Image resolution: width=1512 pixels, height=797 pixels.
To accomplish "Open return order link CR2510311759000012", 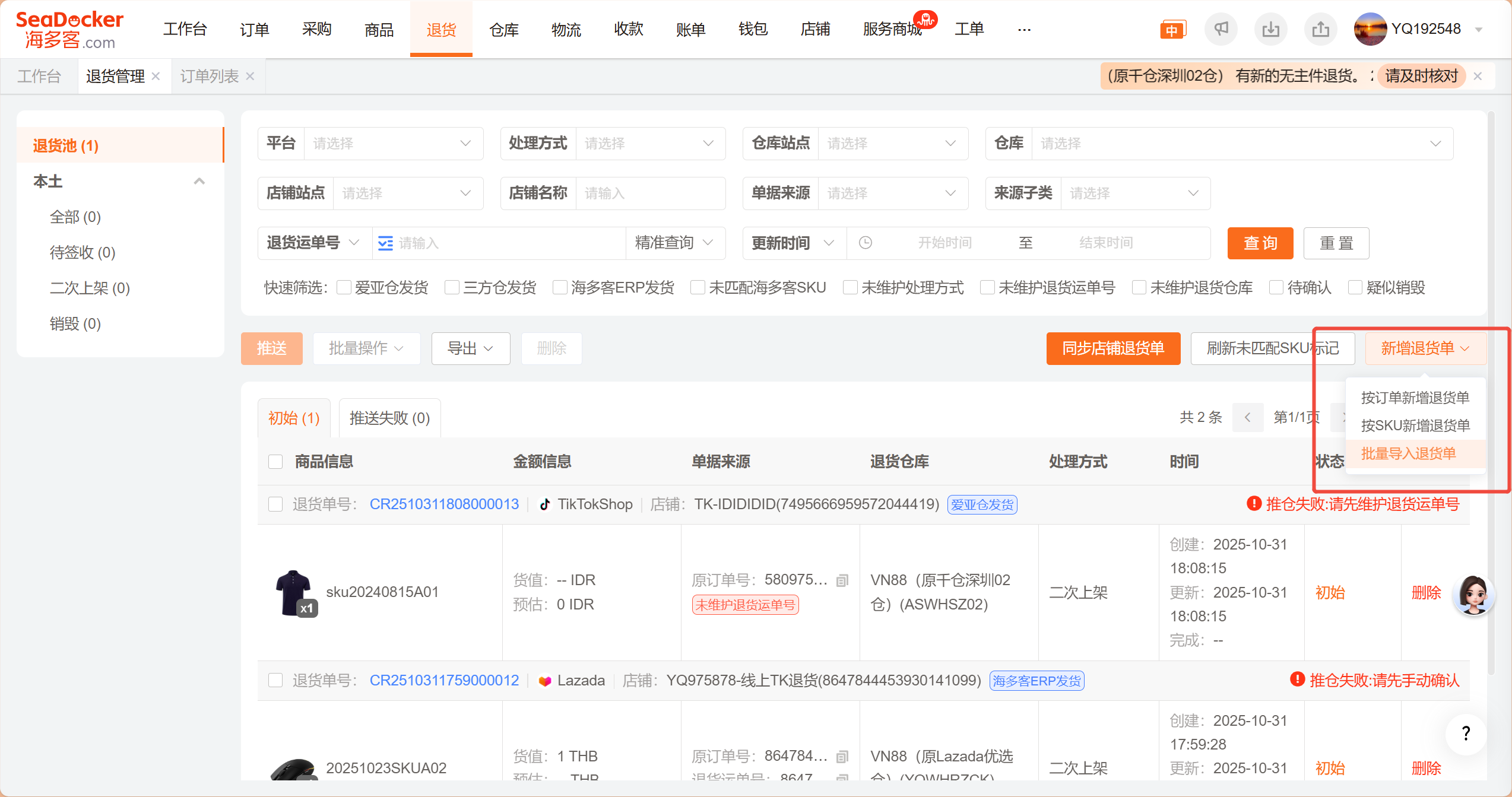I will pyautogui.click(x=444, y=680).
